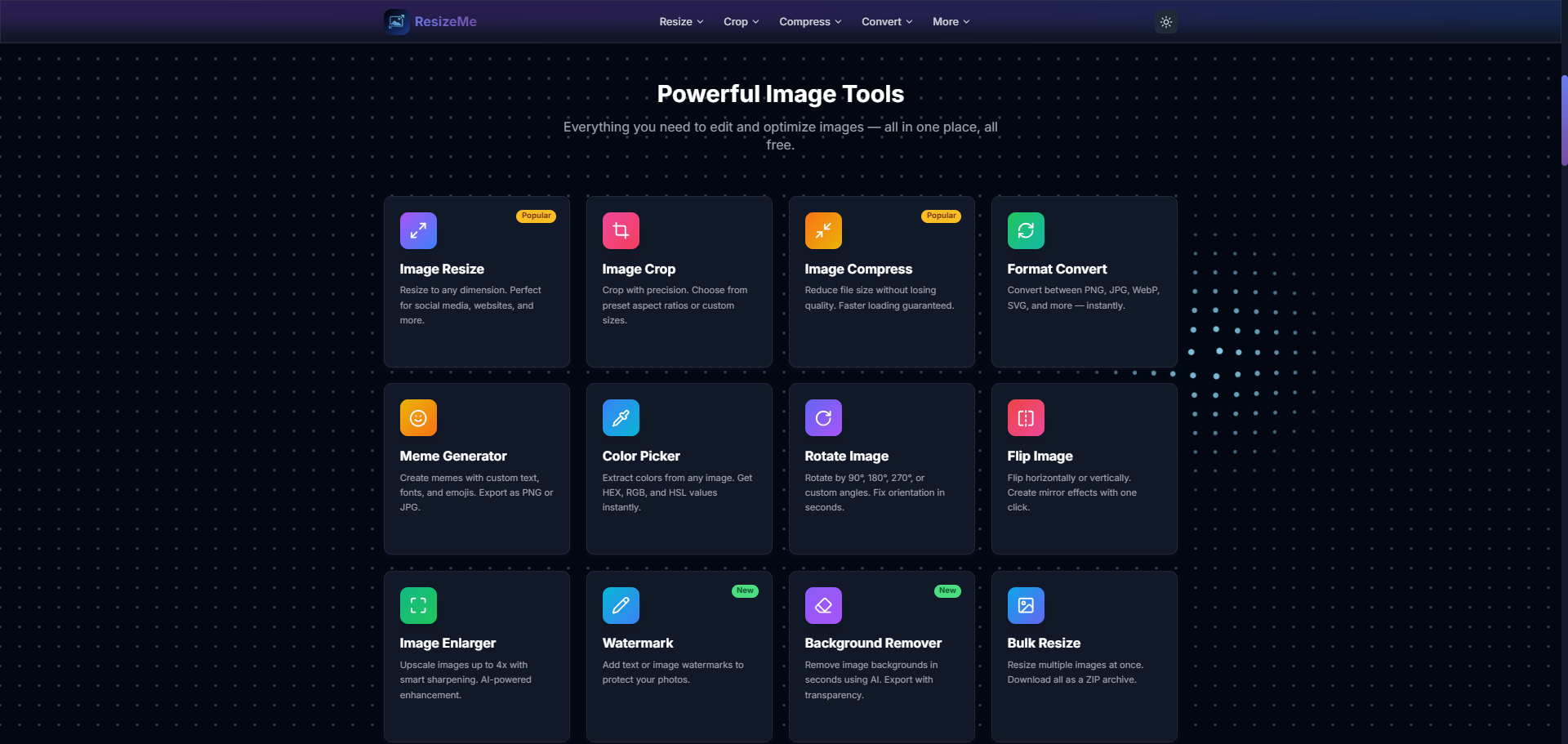Click the Bulk Resize picture icon

(1026, 605)
